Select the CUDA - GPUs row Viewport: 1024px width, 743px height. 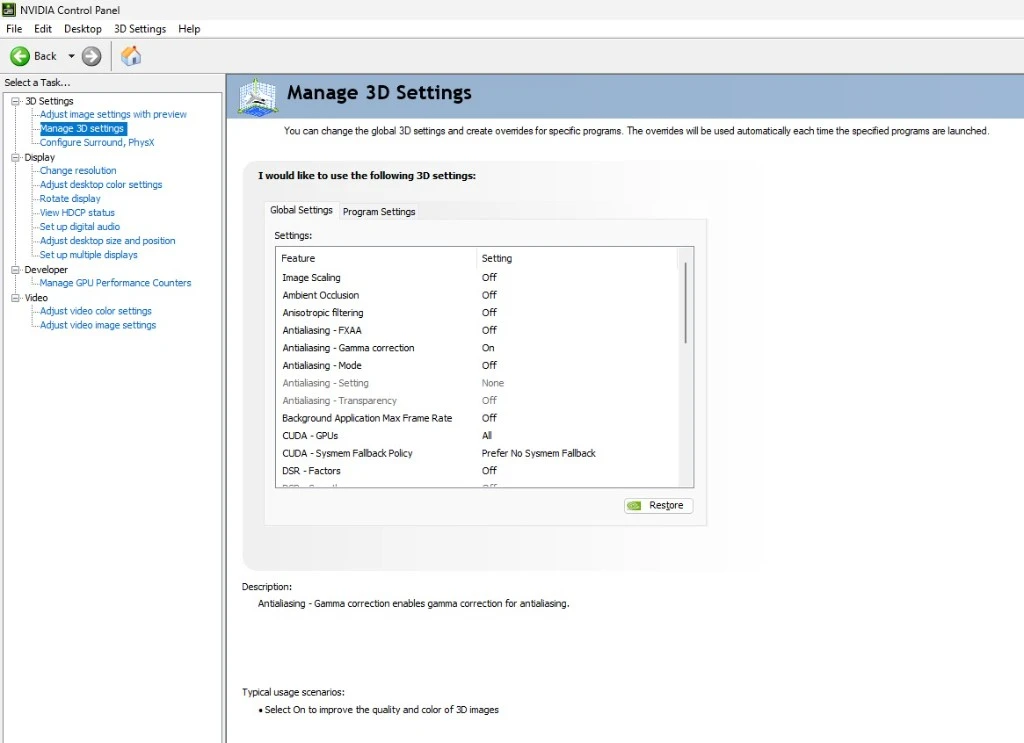click(x=477, y=435)
